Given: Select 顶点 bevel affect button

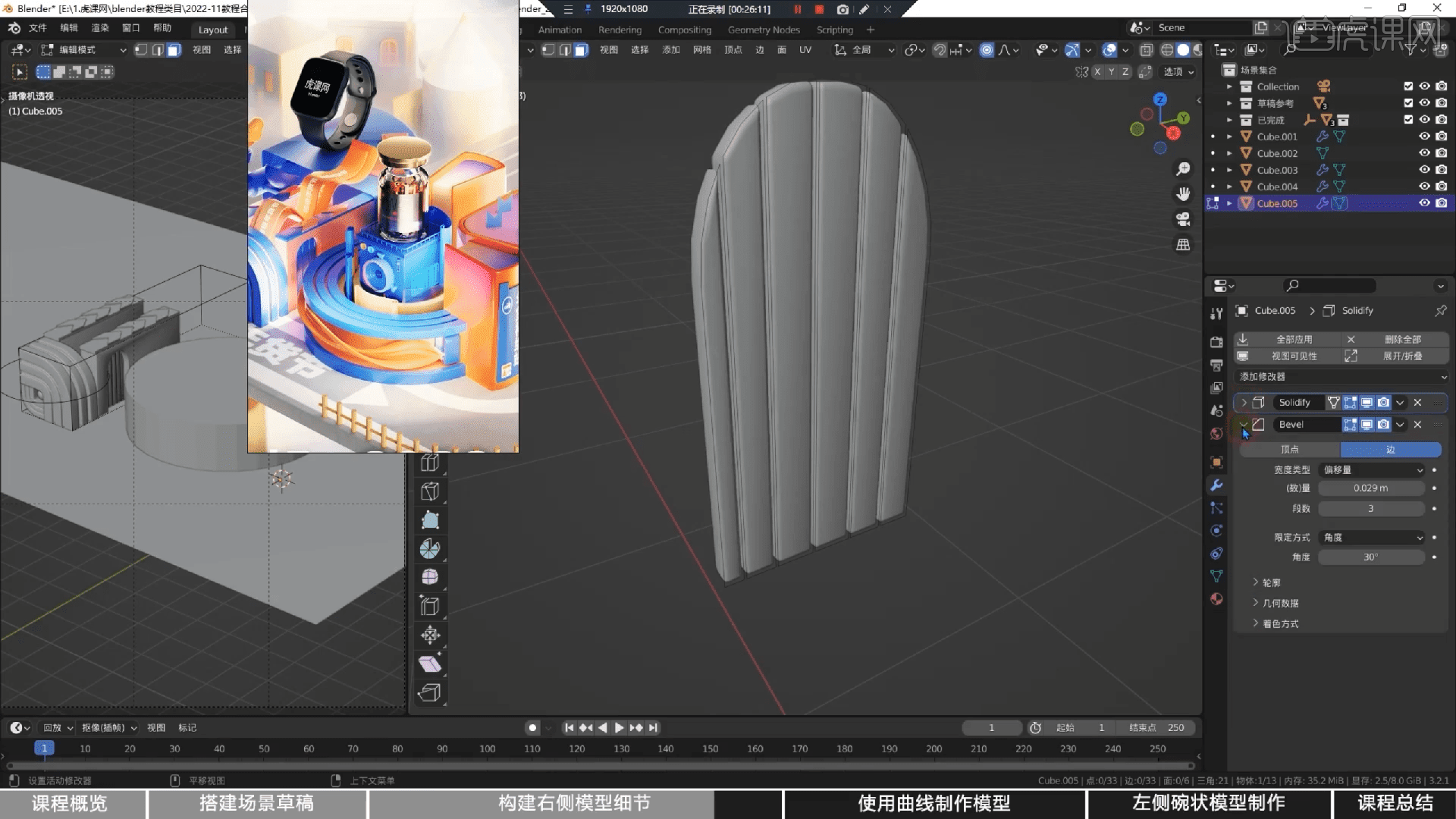Looking at the screenshot, I should [x=1290, y=450].
